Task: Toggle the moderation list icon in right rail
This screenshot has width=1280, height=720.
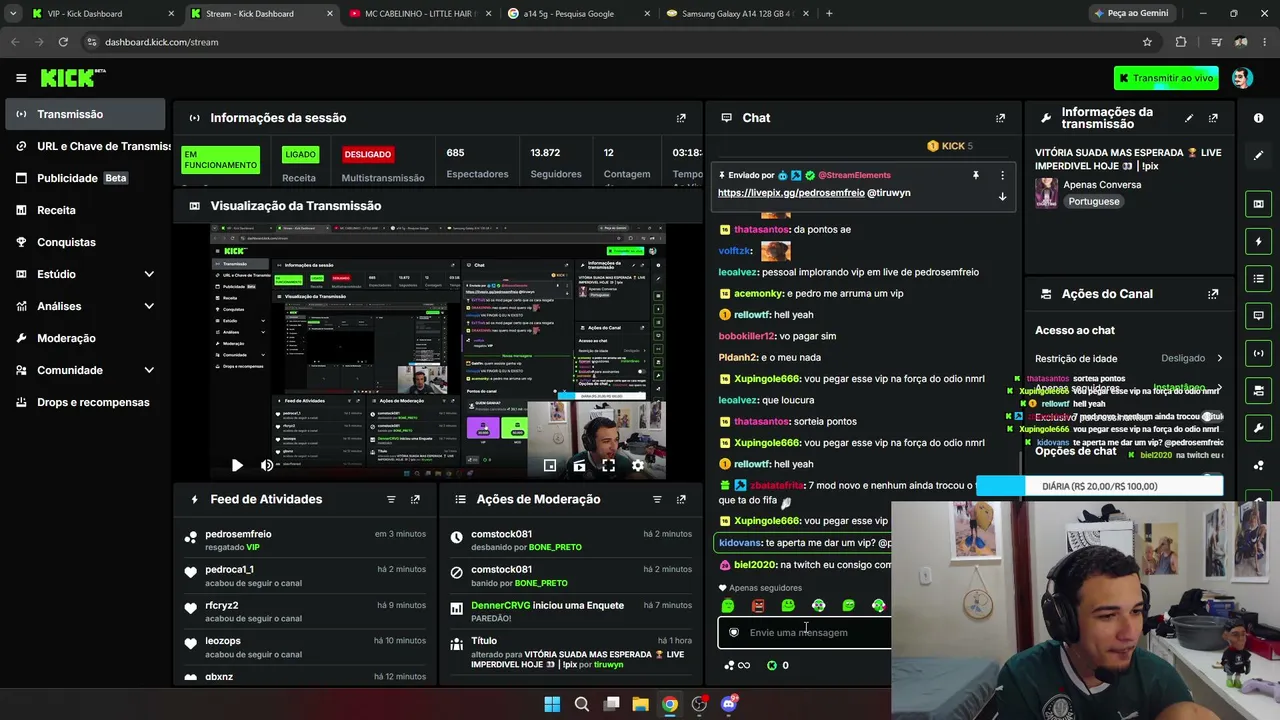Action: [x=1258, y=278]
